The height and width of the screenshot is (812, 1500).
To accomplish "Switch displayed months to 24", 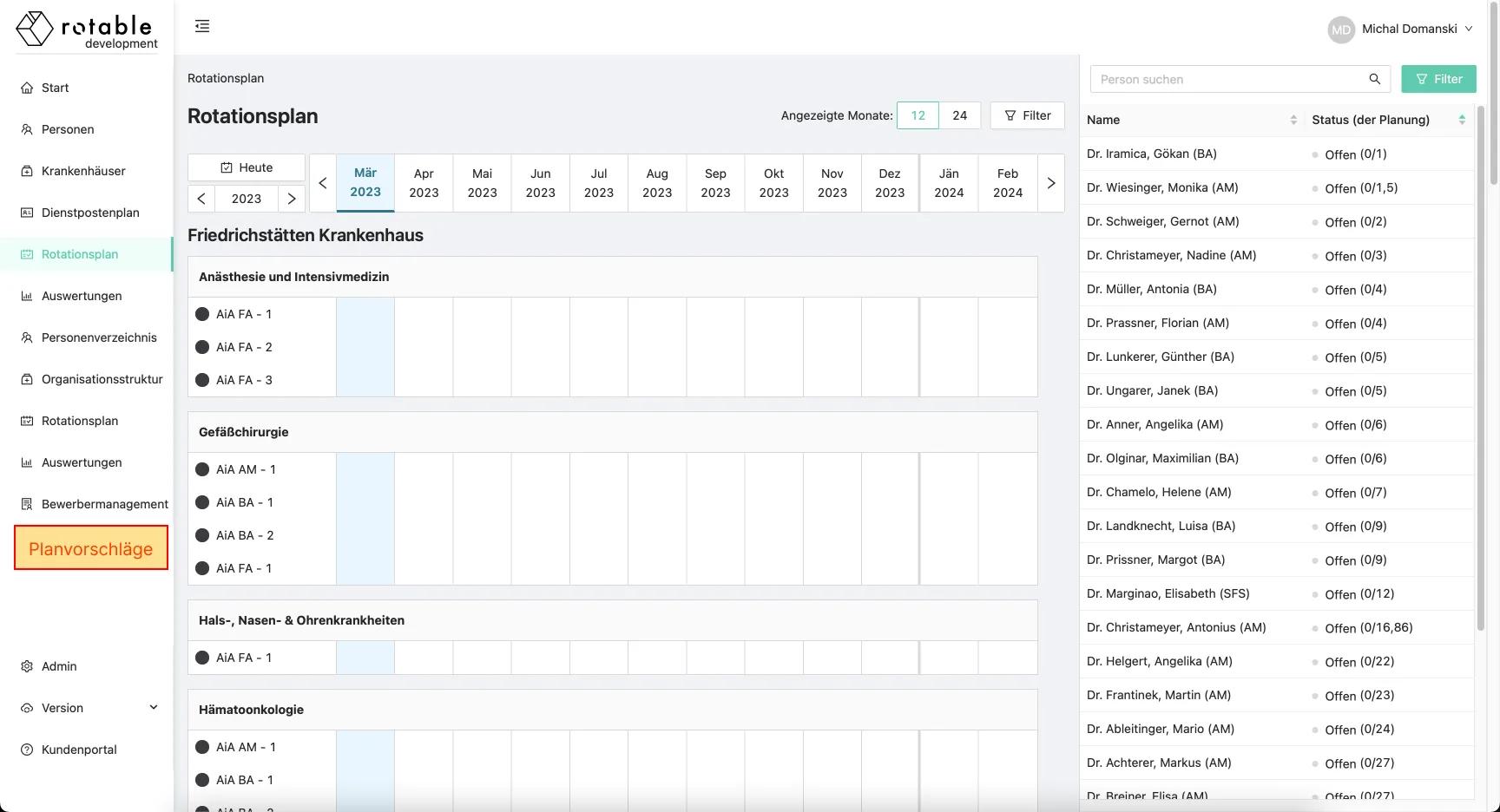I will (959, 115).
